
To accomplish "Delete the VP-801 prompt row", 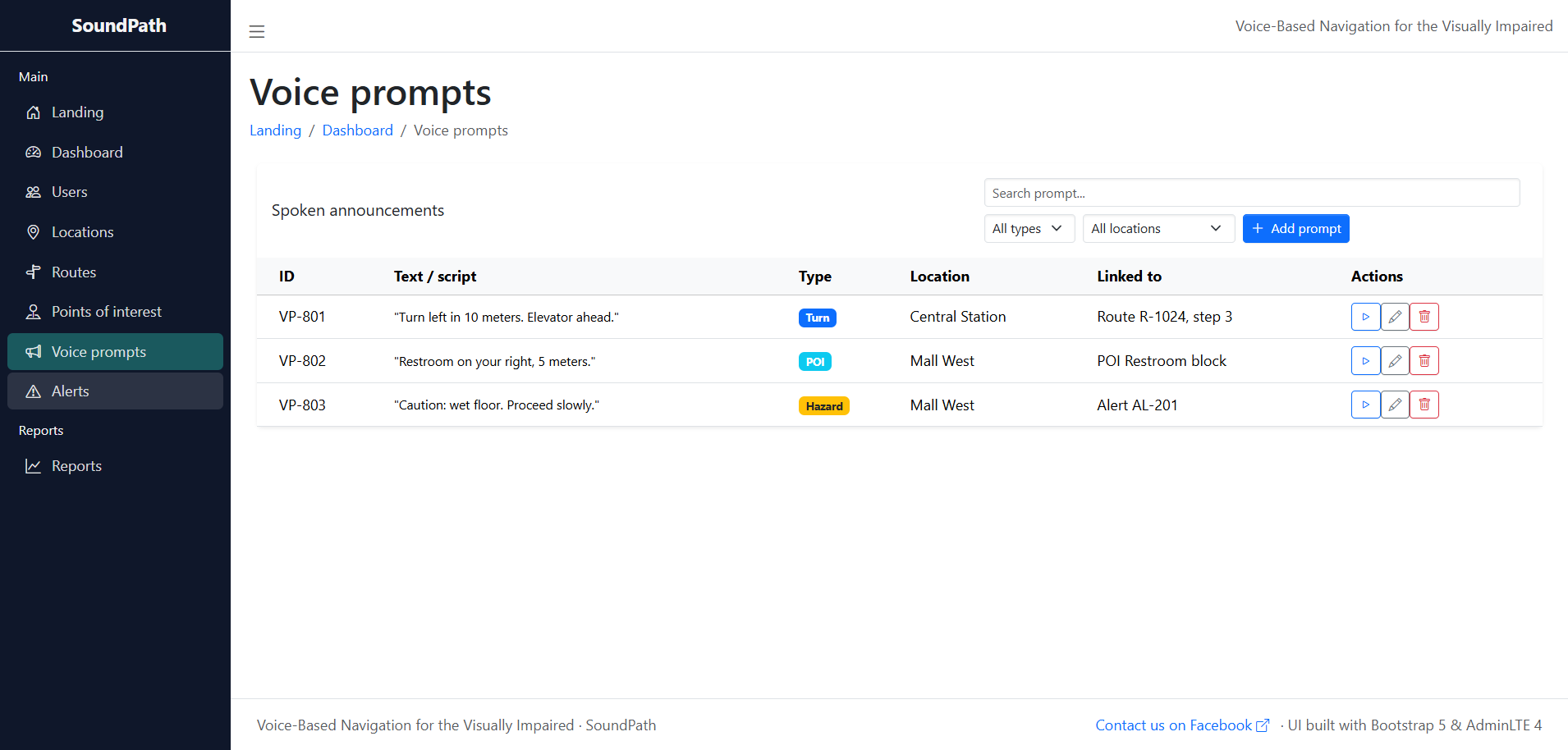I will pyautogui.click(x=1424, y=317).
